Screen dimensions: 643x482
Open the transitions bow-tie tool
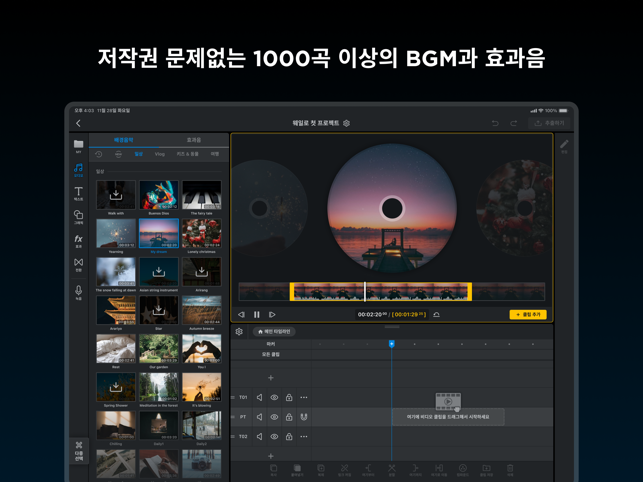pos(78,264)
